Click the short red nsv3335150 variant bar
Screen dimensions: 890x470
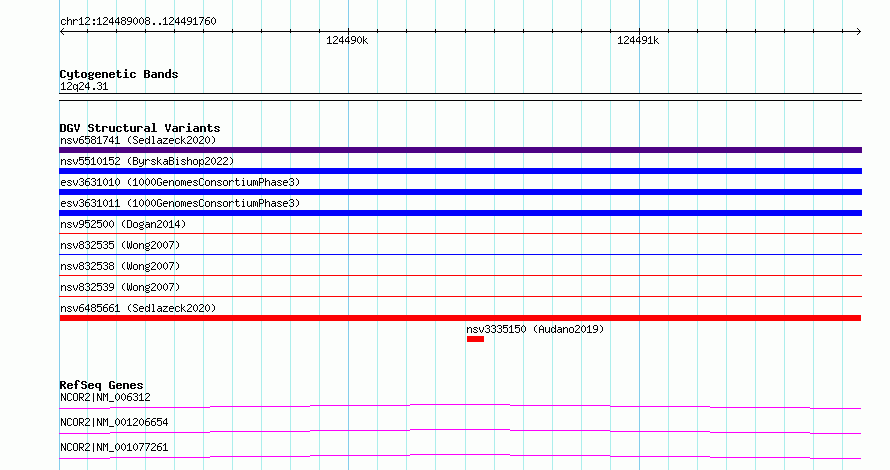click(x=476, y=339)
